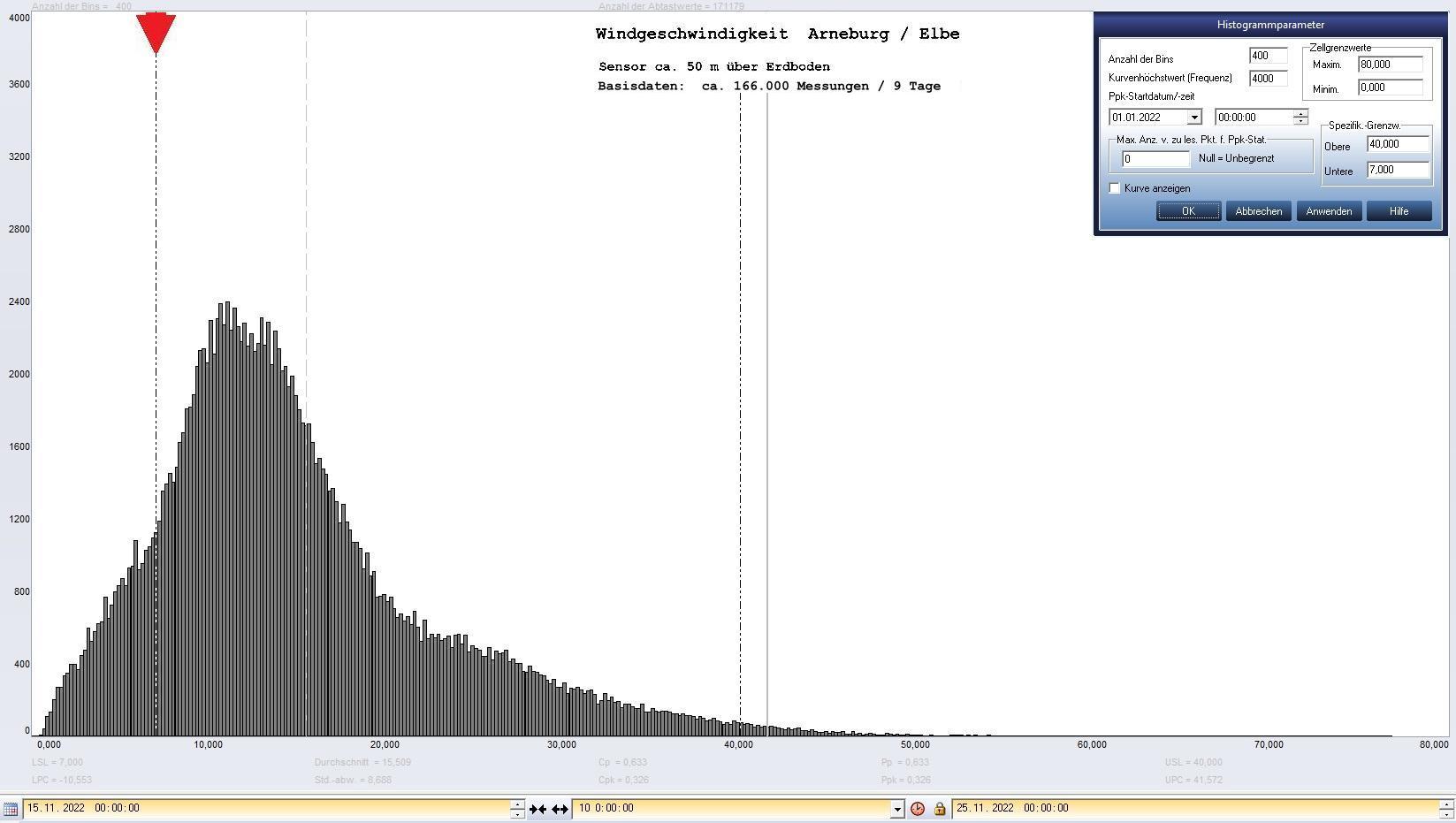Click the Obere specification limit field

coord(1397,144)
